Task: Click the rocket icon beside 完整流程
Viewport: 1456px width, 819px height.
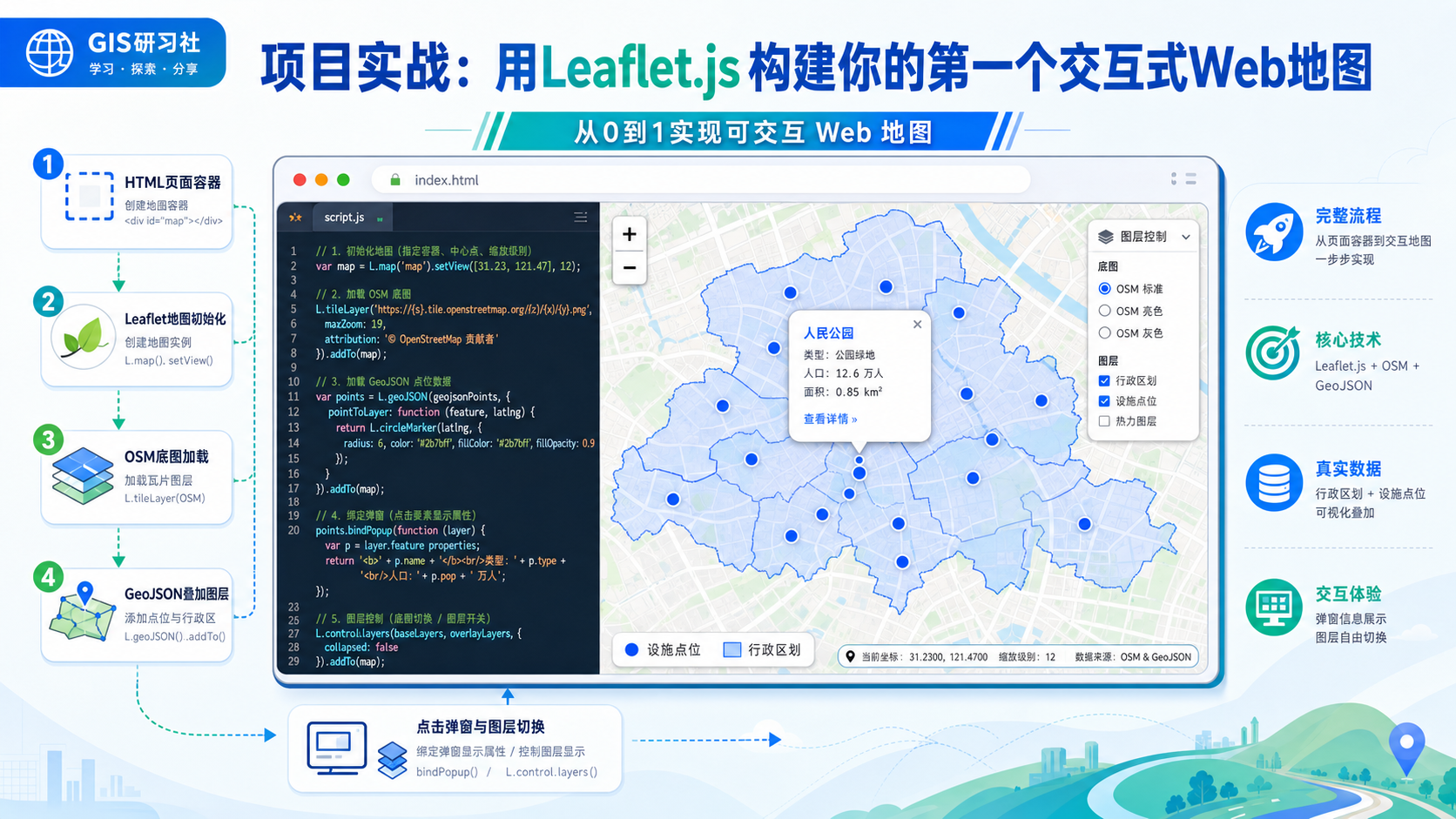Action: point(1274,232)
